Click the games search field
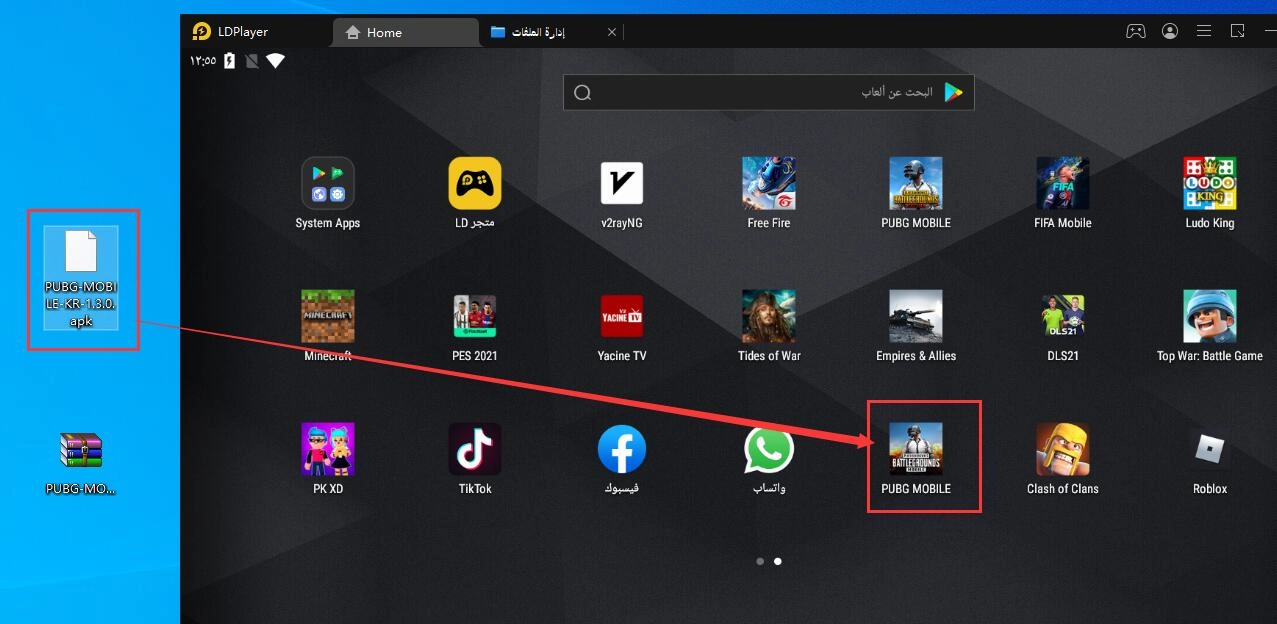 click(x=768, y=92)
